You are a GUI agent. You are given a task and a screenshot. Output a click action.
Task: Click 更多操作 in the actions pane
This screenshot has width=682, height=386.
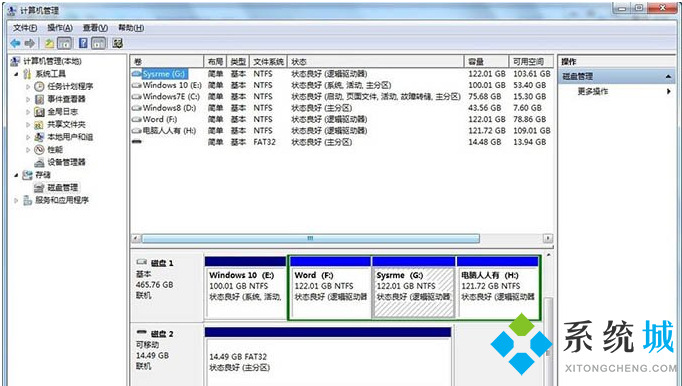593,91
